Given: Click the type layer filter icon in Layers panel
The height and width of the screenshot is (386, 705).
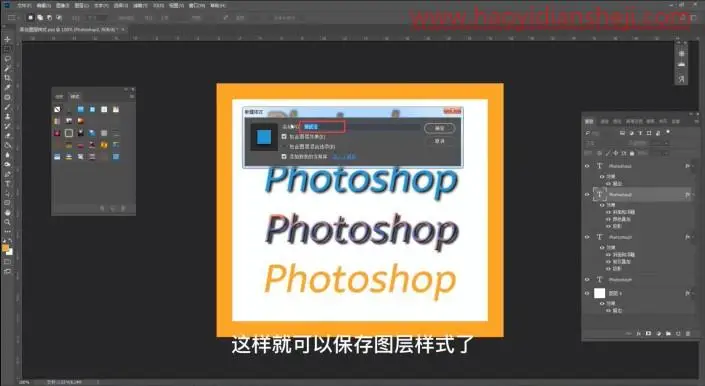Looking at the screenshot, I should click(x=640, y=133).
